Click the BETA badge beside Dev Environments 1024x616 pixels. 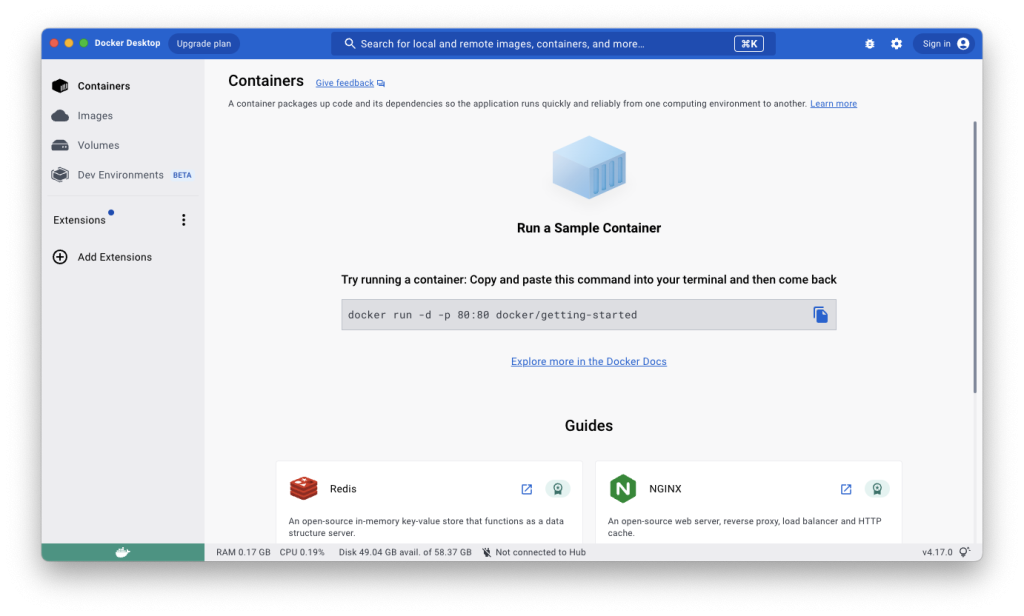[182, 175]
